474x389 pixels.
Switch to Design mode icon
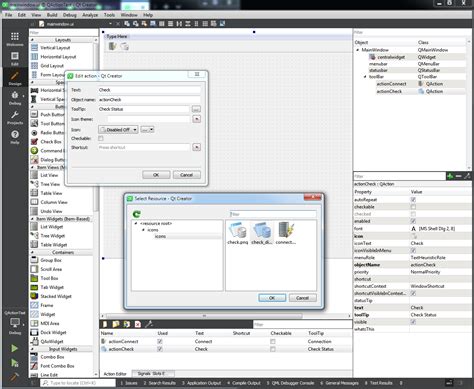coord(15,78)
